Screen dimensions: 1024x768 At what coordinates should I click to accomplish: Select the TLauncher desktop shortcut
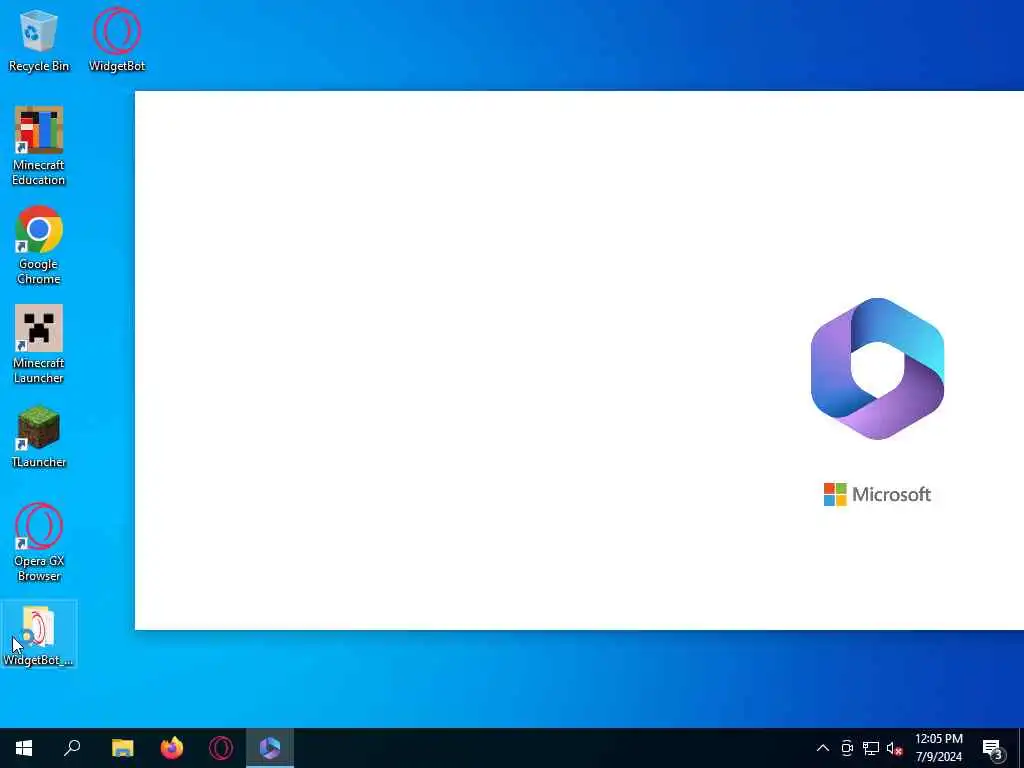click(39, 436)
